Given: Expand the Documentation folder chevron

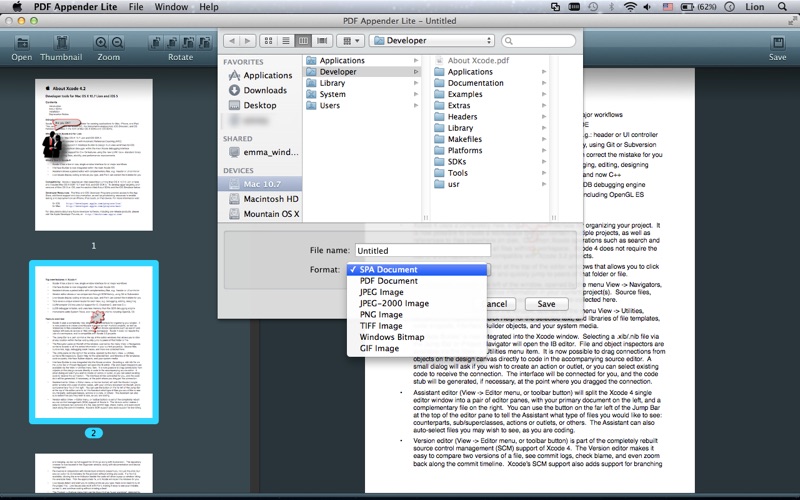Looking at the screenshot, I should [x=544, y=83].
